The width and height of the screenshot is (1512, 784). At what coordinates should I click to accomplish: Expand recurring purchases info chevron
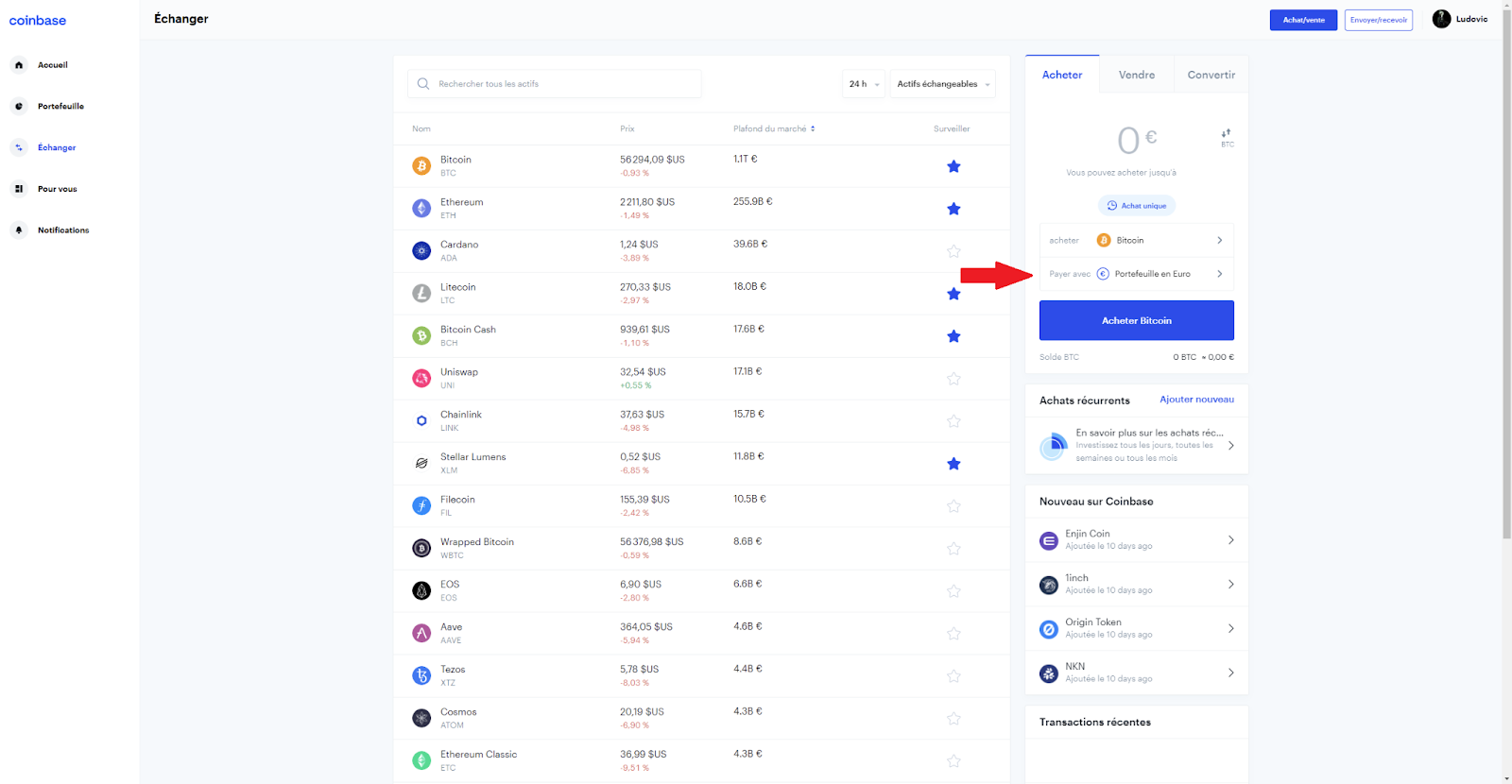click(x=1230, y=445)
